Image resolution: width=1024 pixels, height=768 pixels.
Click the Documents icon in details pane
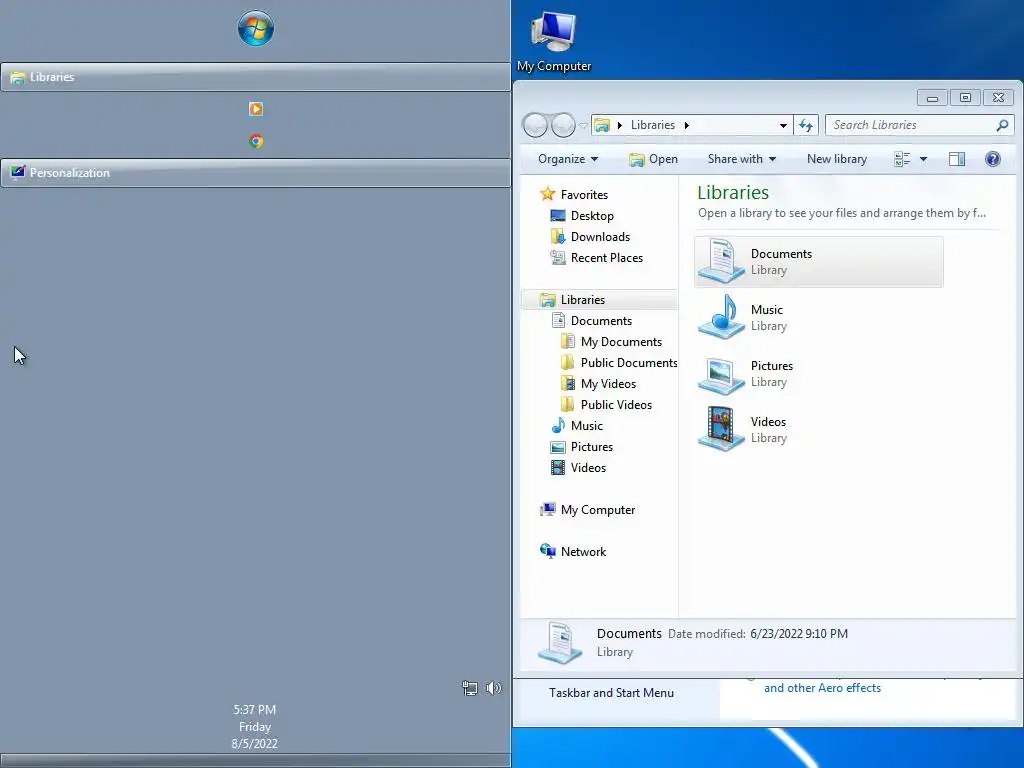point(560,643)
